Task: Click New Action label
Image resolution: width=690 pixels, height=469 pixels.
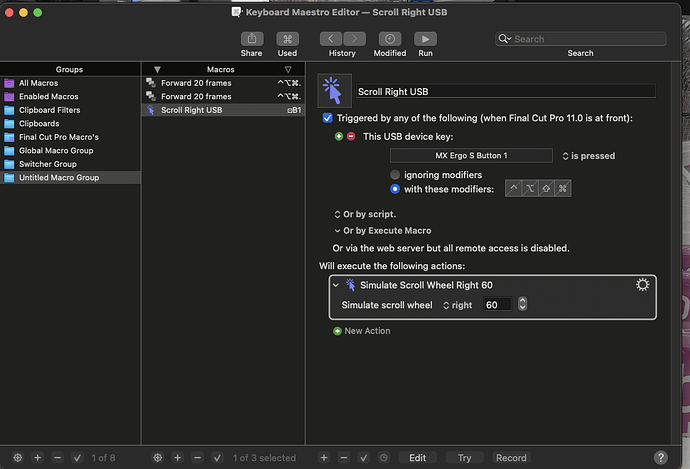Action: point(367,331)
